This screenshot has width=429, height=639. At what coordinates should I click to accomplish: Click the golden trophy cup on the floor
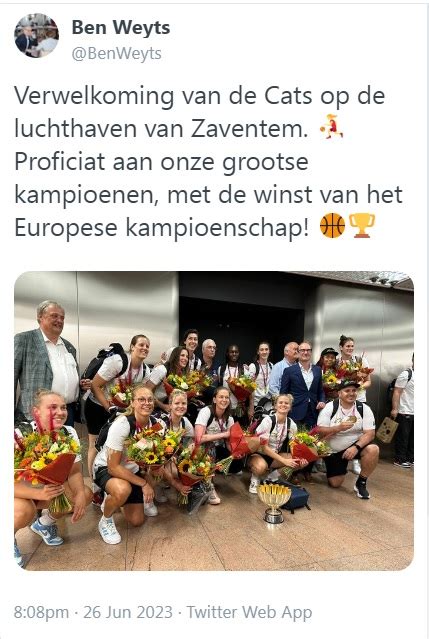pyautogui.click(x=274, y=503)
